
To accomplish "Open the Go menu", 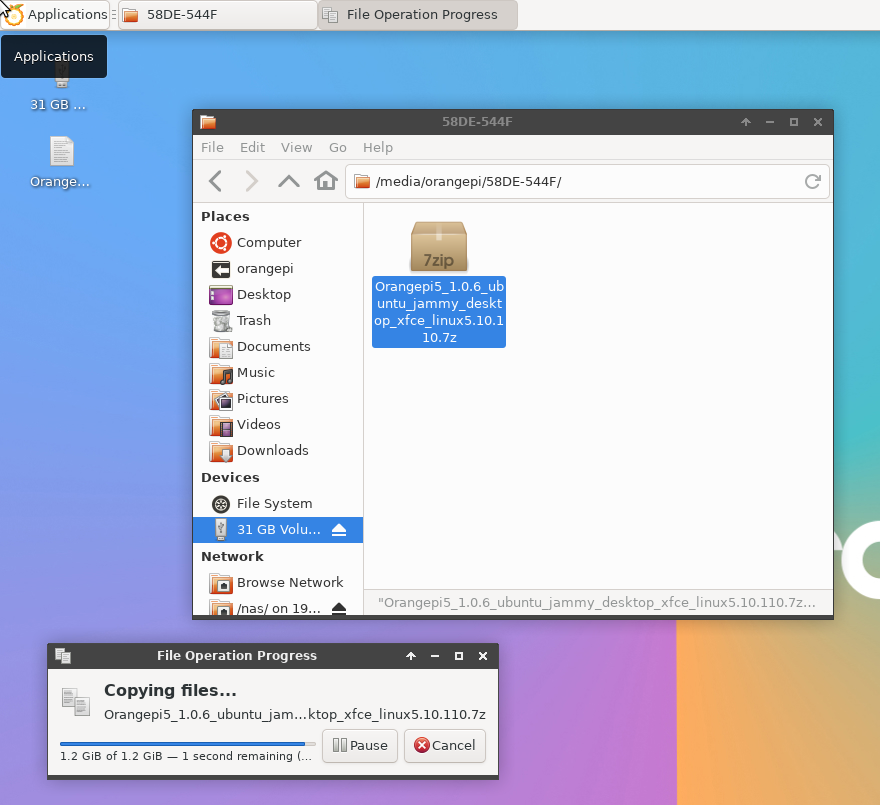I will click(x=337, y=147).
